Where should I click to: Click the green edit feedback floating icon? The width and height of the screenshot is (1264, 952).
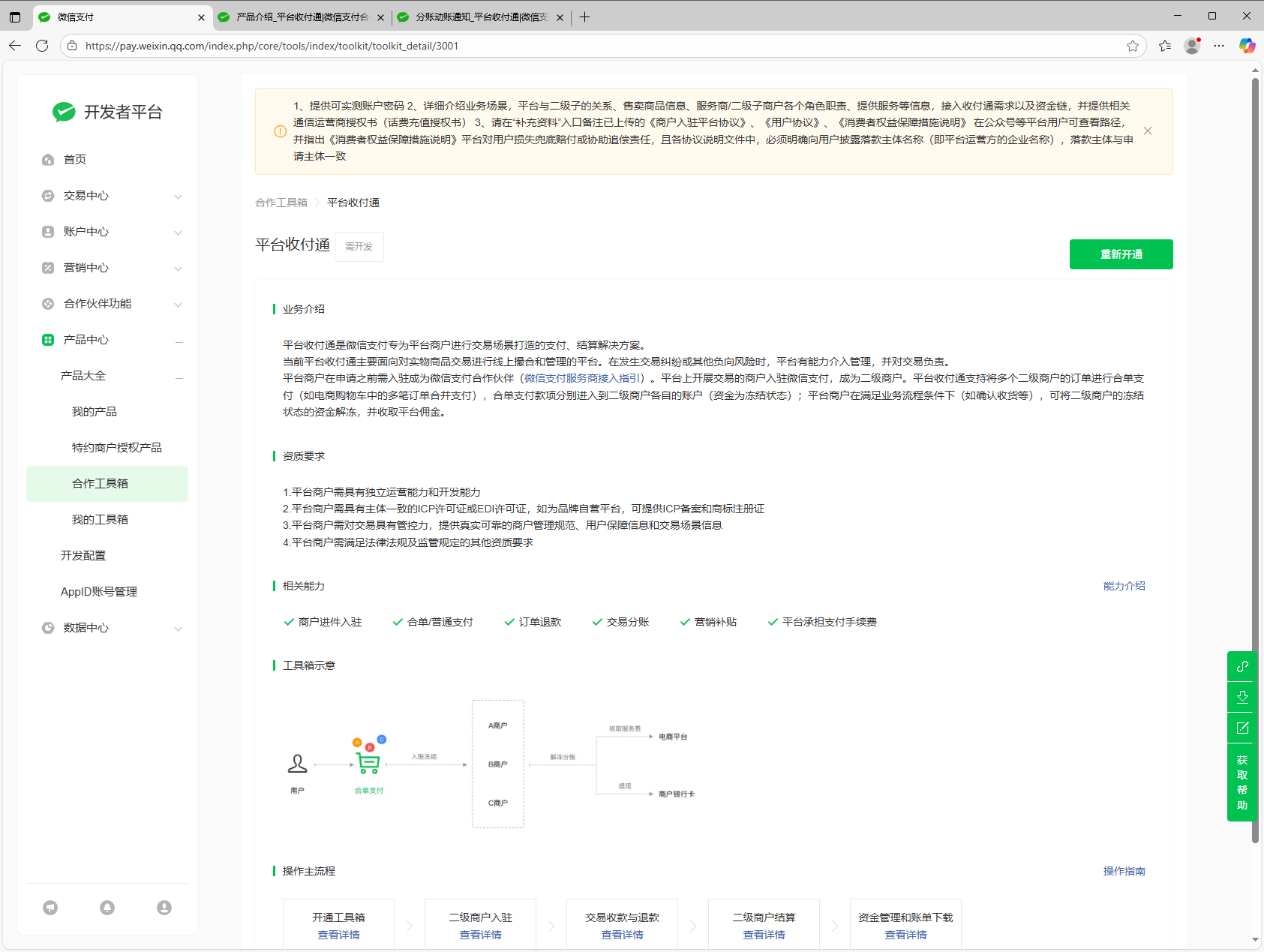coord(1242,728)
